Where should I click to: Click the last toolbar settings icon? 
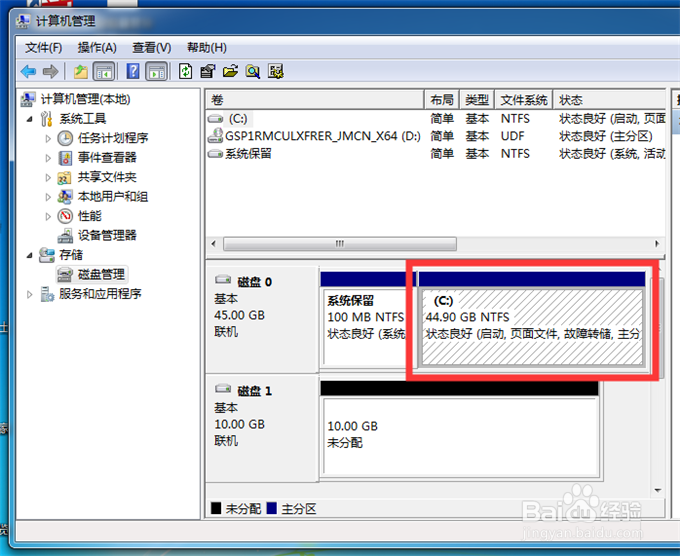coord(275,71)
